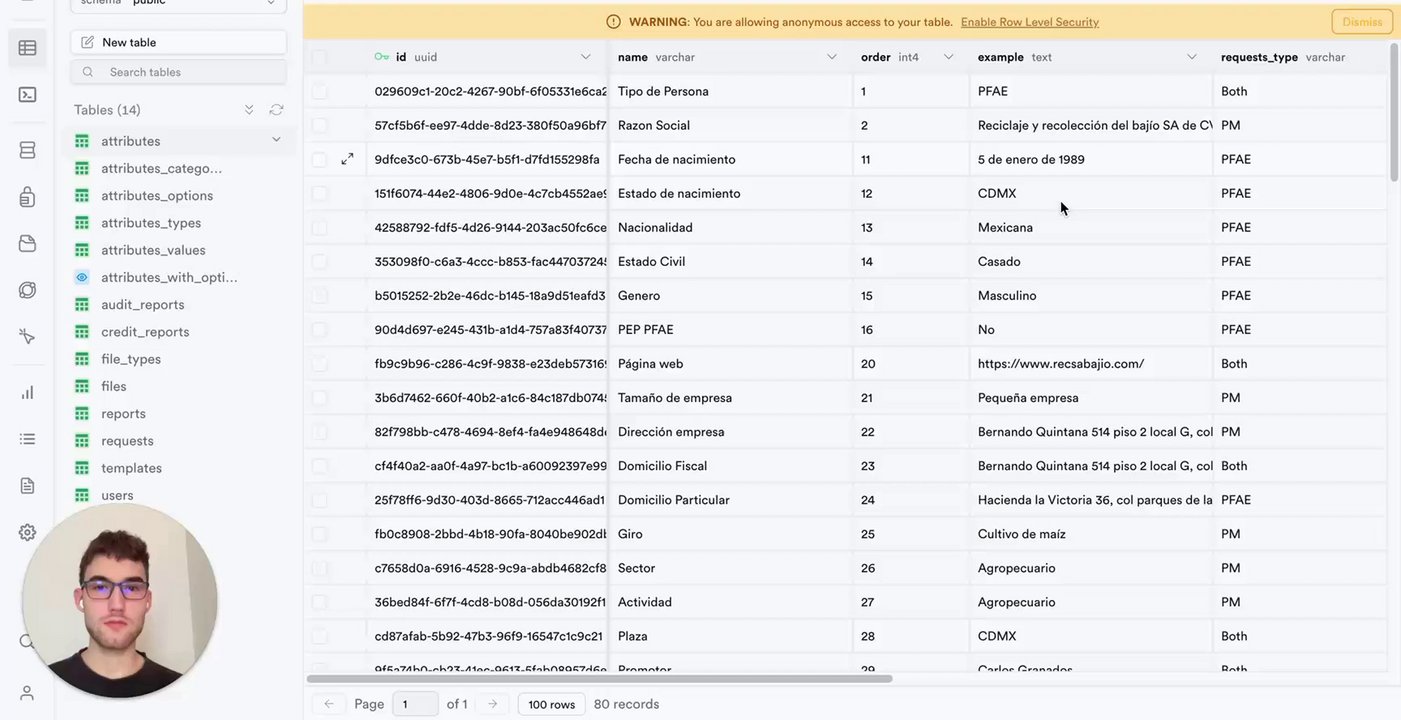Screen dimensions: 1401x720
Task: Open project Settings gear icon
Action: pyautogui.click(x=27, y=532)
